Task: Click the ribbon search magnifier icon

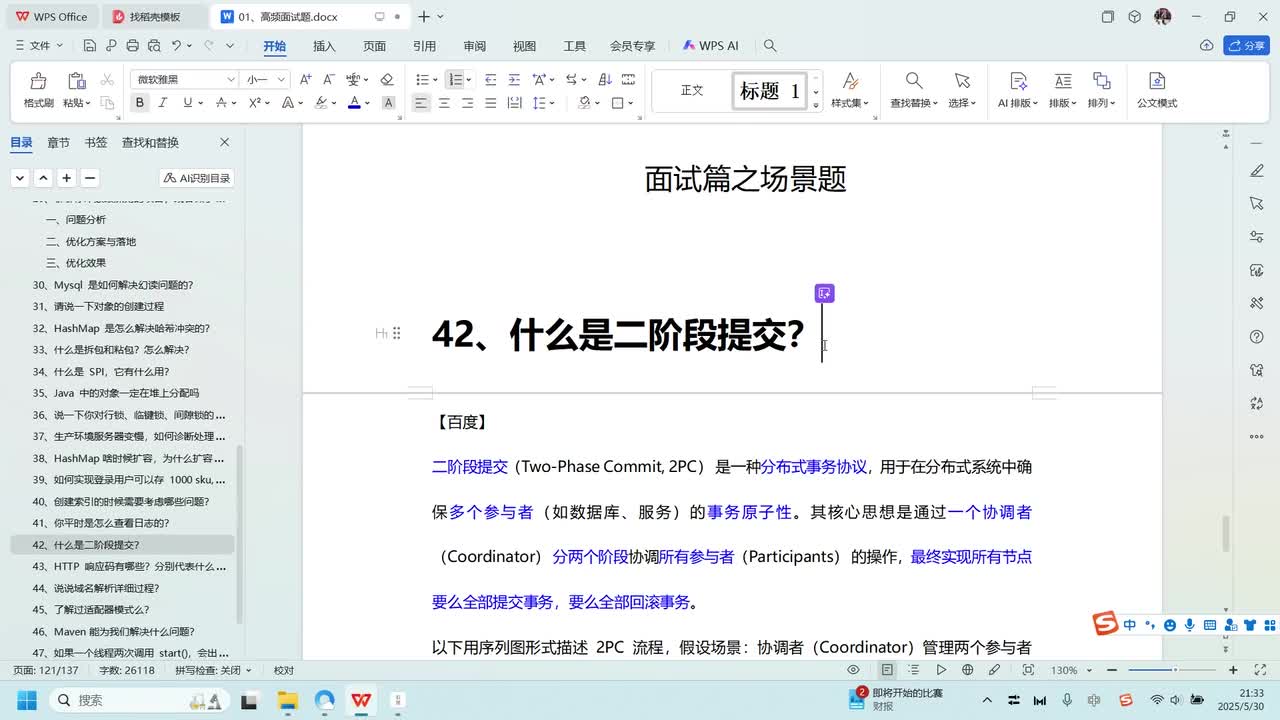Action: [770, 46]
